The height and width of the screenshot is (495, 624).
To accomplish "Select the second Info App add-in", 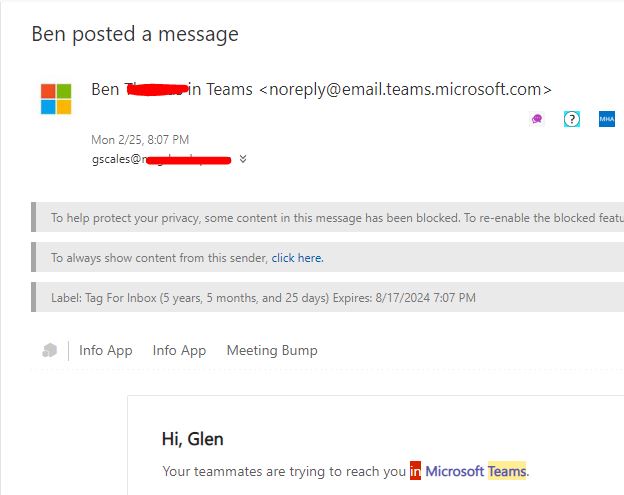I will click(179, 350).
